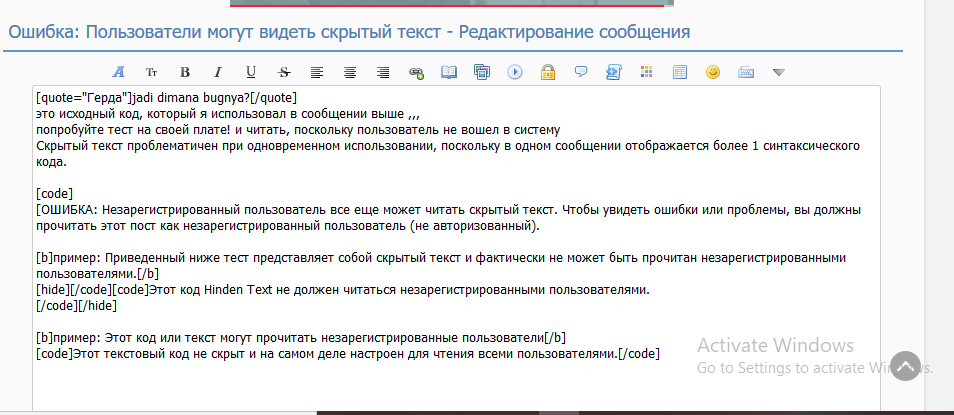Open the font style tool
The width and height of the screenshot is (954, 415).
coord(119,72)
